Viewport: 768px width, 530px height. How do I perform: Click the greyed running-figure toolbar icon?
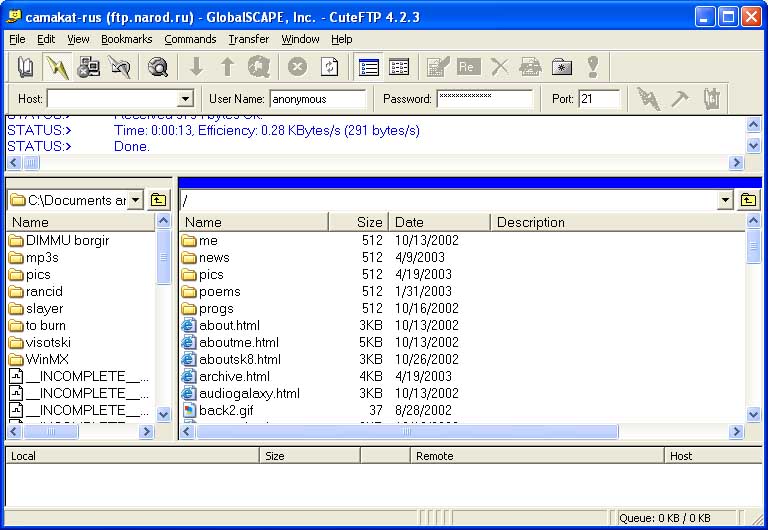(x=259, y=67)
